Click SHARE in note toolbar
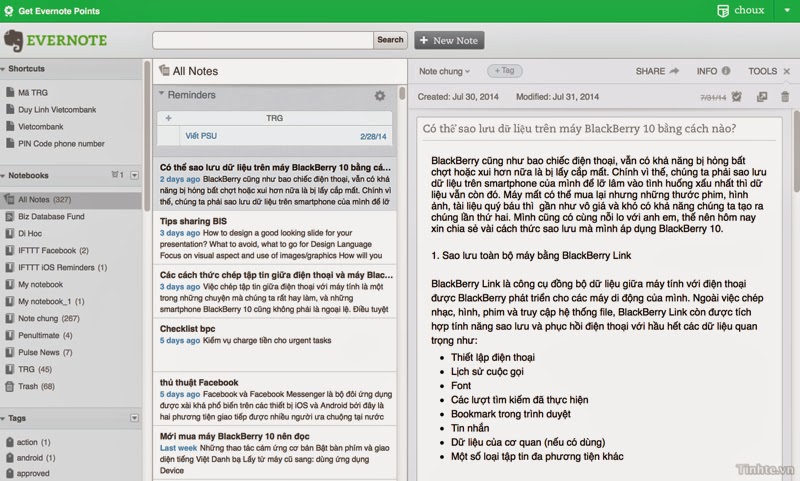The width and height of the screenshot is (800, 481). point(657,71)
